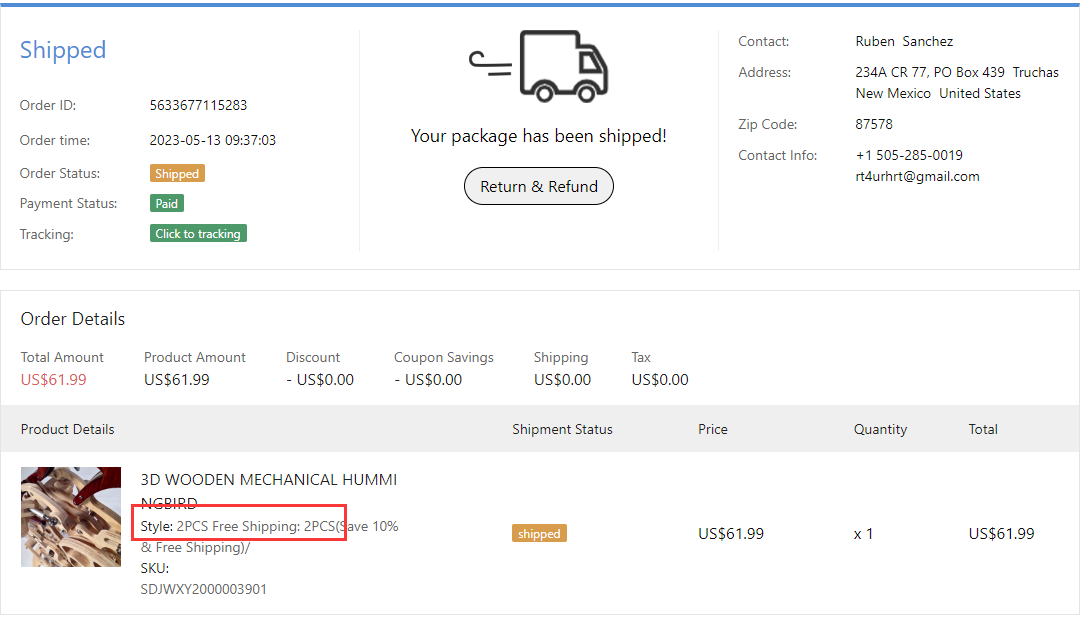The width and height of the screenshot is (1085, 625).
Task: Click the Style 2PCS Free Shipping text
Action: tap(239, 526)
